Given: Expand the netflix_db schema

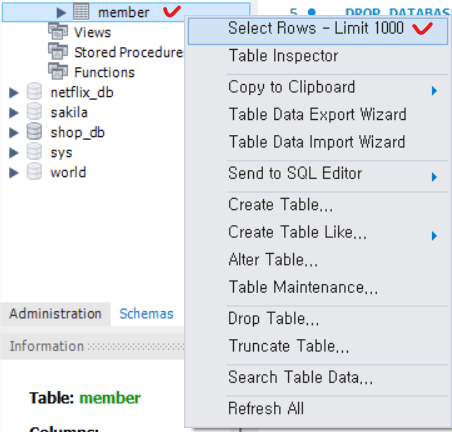Looking at the screenshot, I should (14, 93).
